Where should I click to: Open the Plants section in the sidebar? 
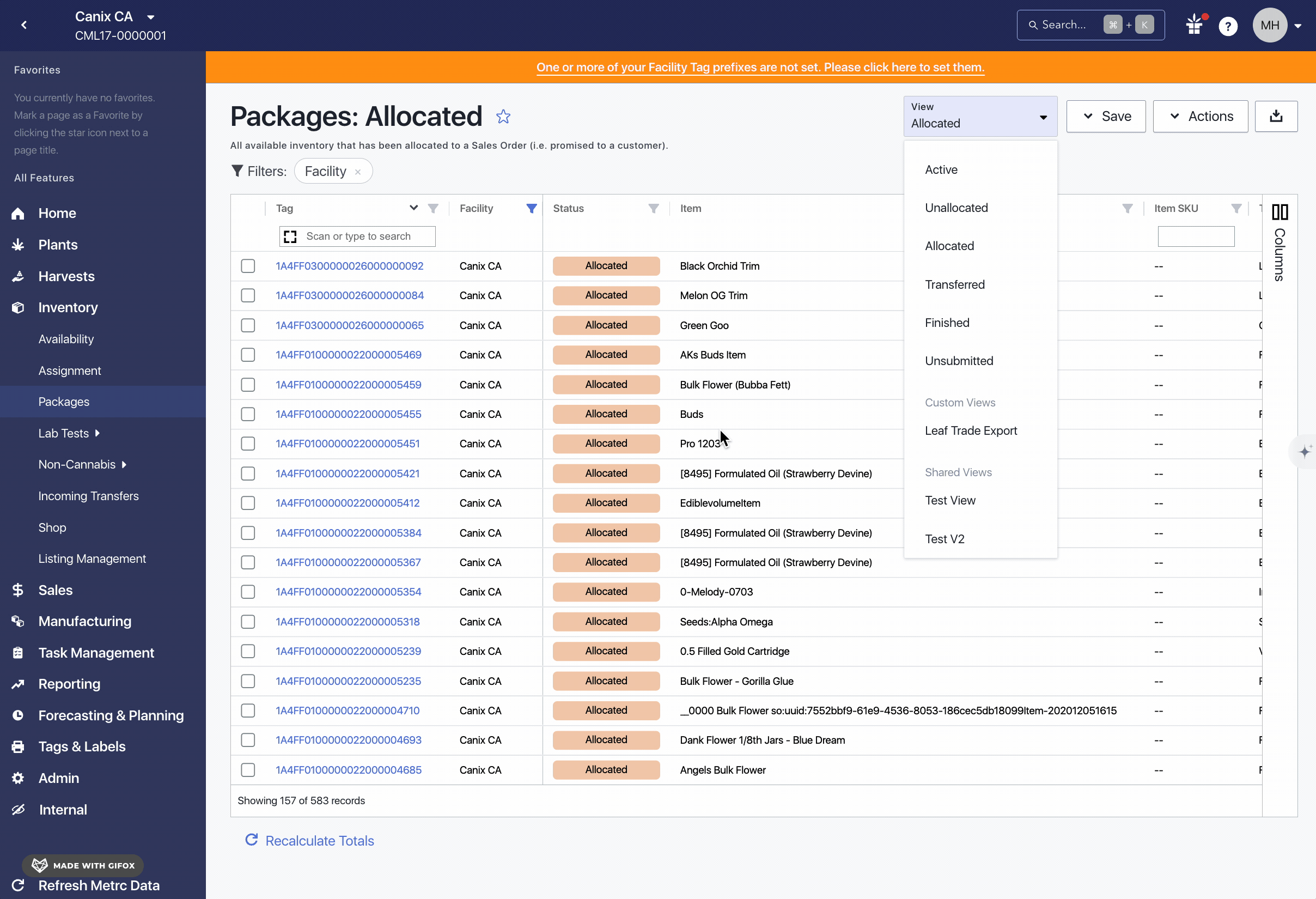58,244
